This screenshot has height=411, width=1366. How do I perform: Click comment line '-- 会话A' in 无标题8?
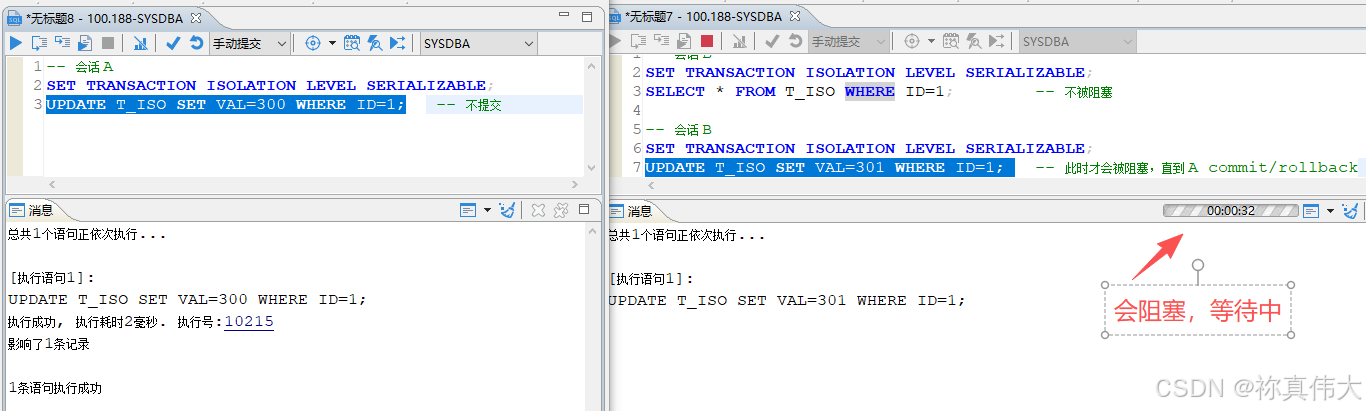click(x=80, y=67)
